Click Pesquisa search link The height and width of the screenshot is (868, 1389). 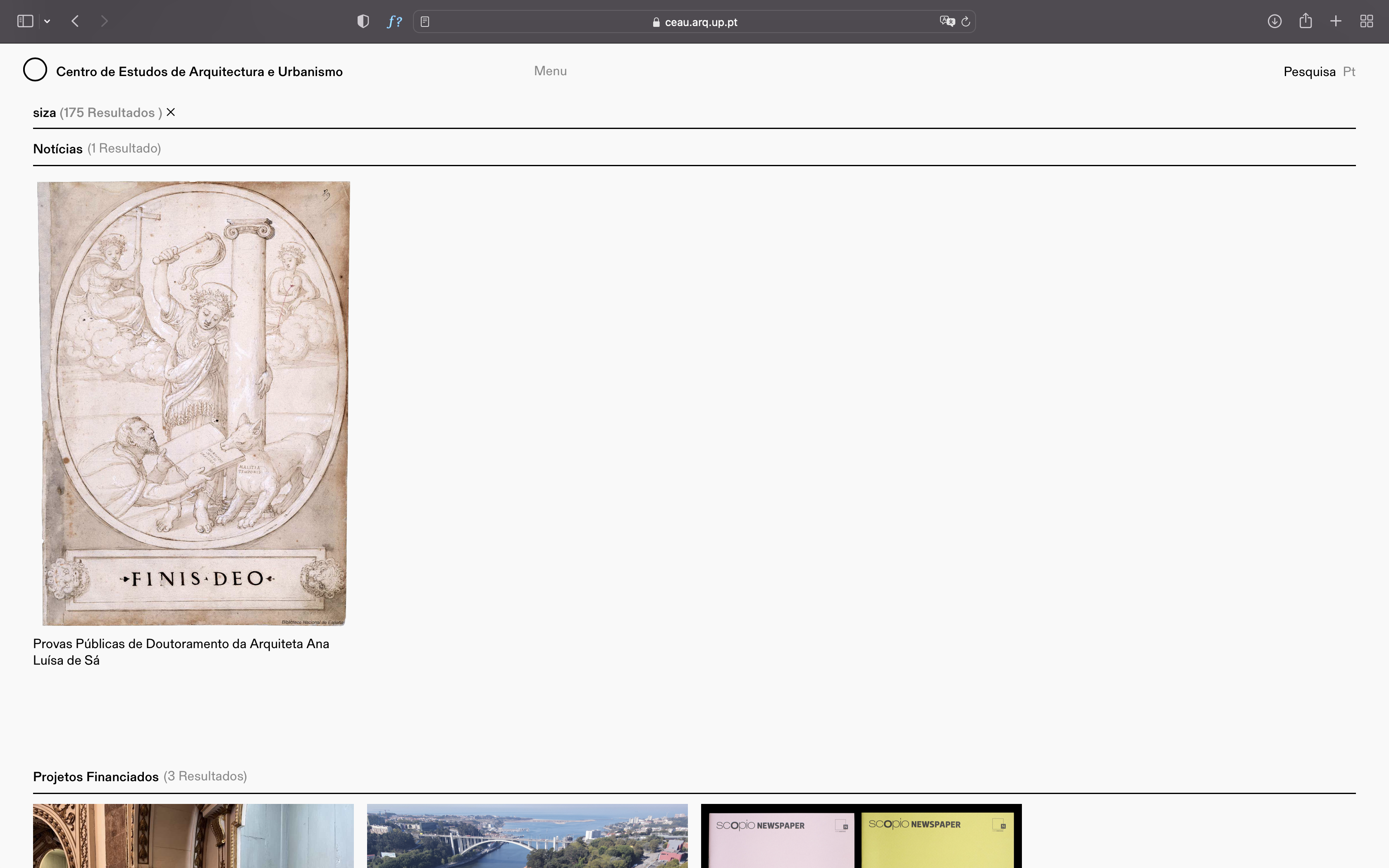click(x=1309, y=72)
